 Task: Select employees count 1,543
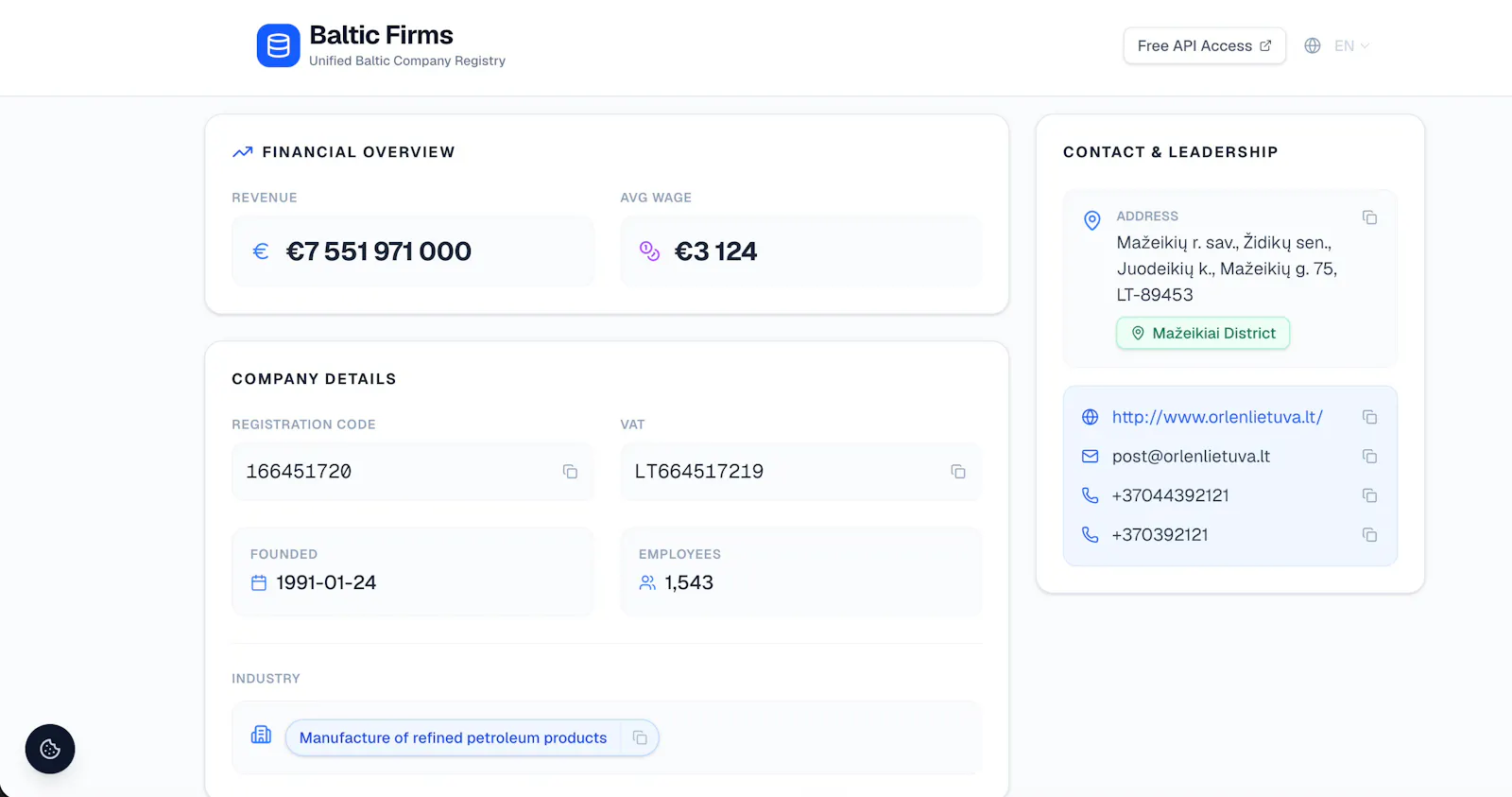tap(689, 583)
